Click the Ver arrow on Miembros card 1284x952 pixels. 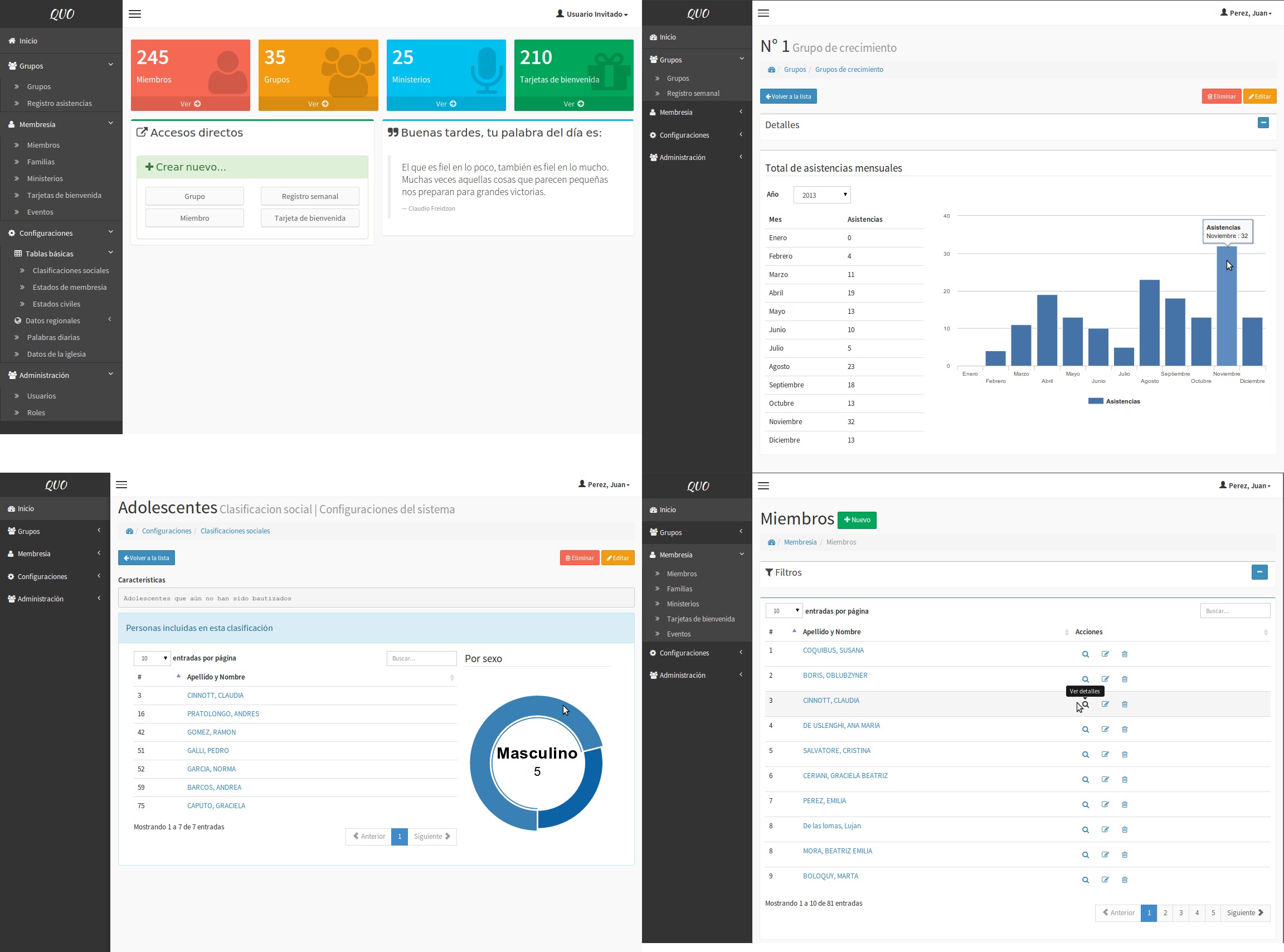(197, 104)
